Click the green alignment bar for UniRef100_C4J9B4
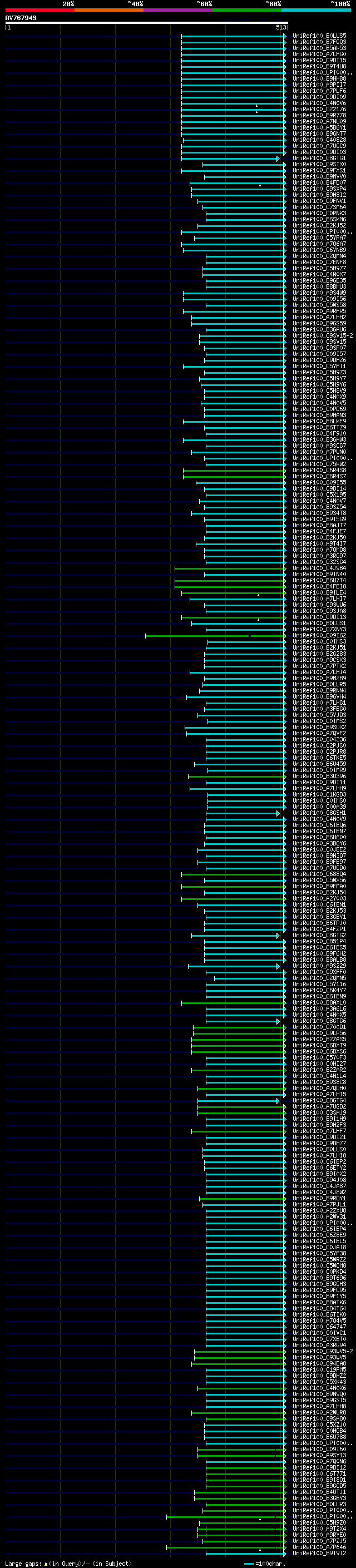356x1568 pixels. pyautogui.click(x=231, y=568)
